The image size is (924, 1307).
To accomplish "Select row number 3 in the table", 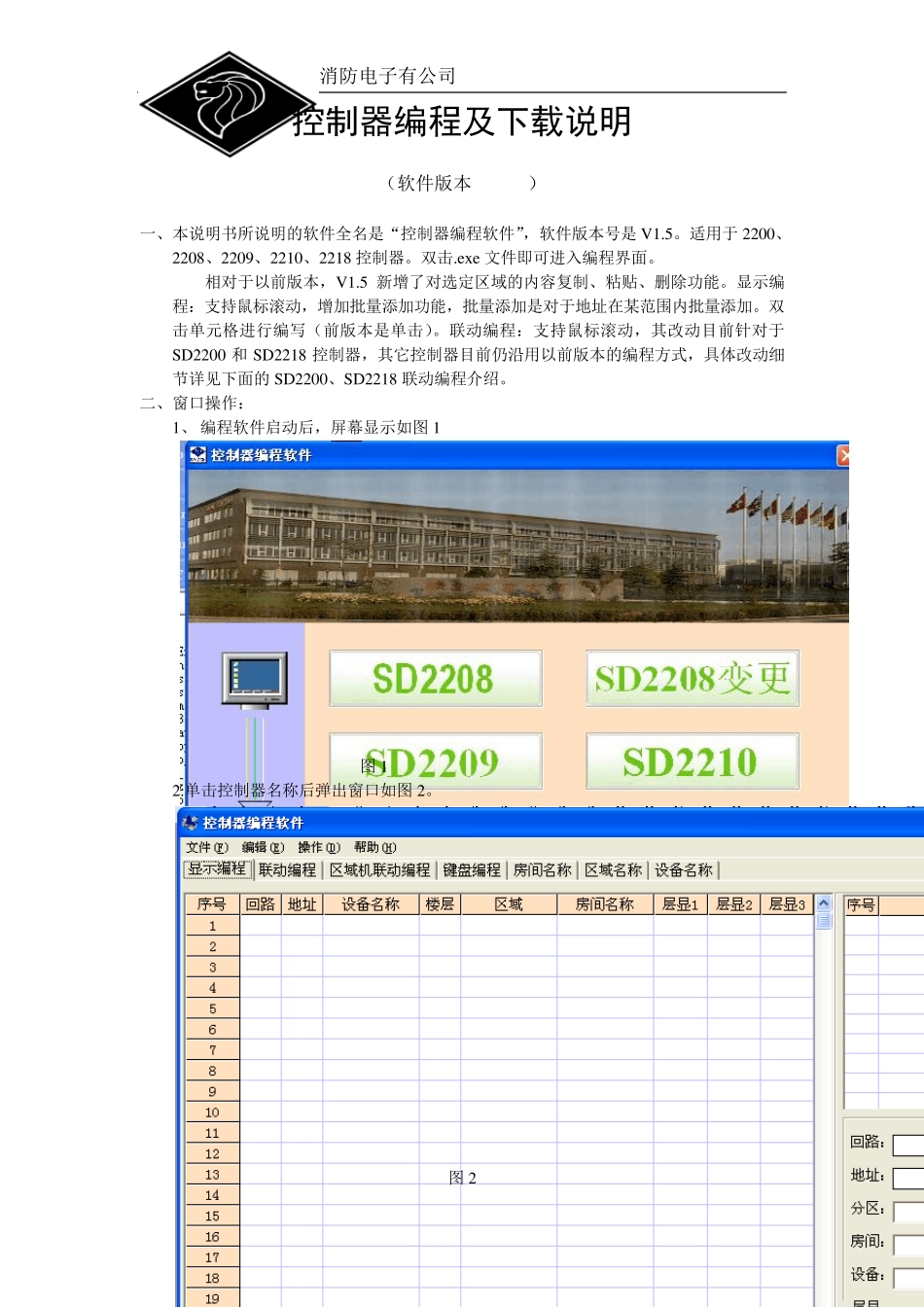I will pyautogui.click(x=212, y=967).
